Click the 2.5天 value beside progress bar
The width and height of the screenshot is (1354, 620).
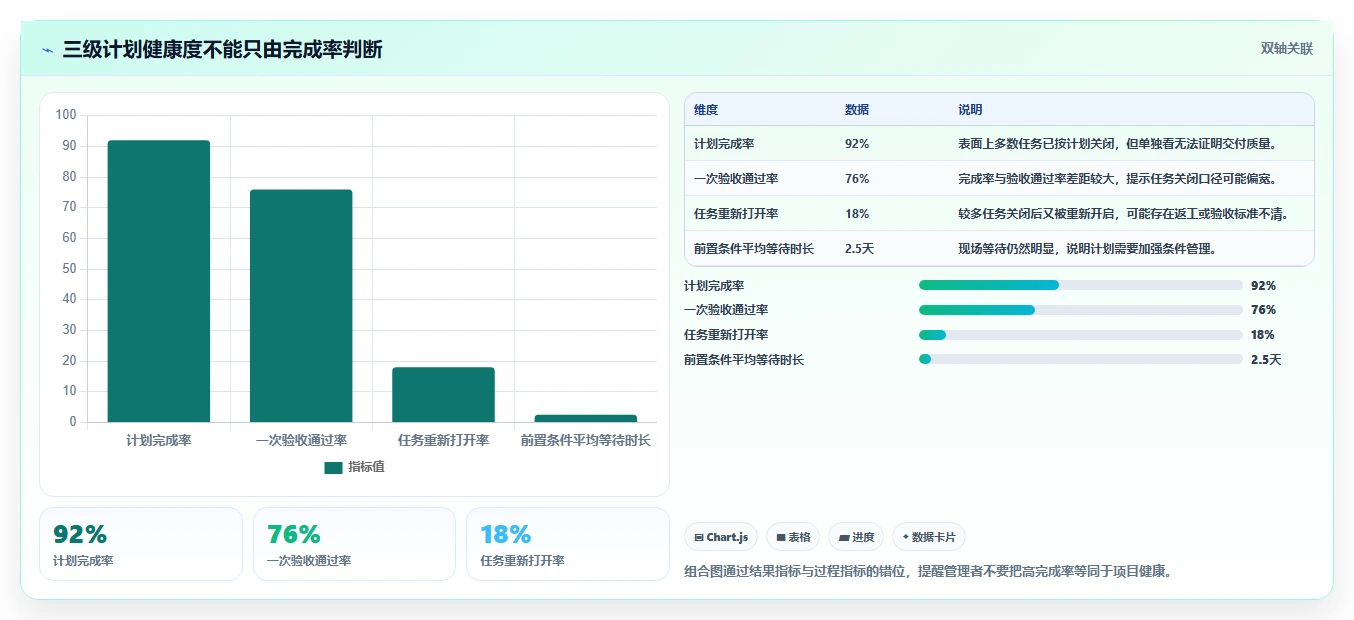tap(1266, 360)
